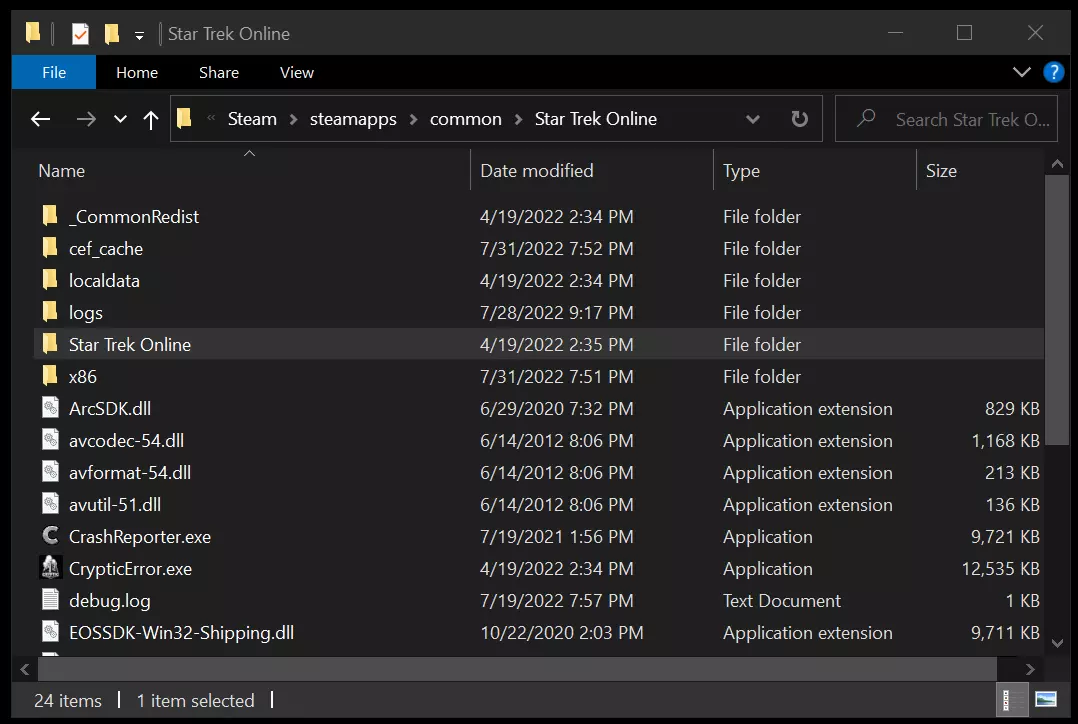Switch to Details view layout
The width and height of the screenshot is (1078, 724).
pyautogui.click(x=1013, y=699)
